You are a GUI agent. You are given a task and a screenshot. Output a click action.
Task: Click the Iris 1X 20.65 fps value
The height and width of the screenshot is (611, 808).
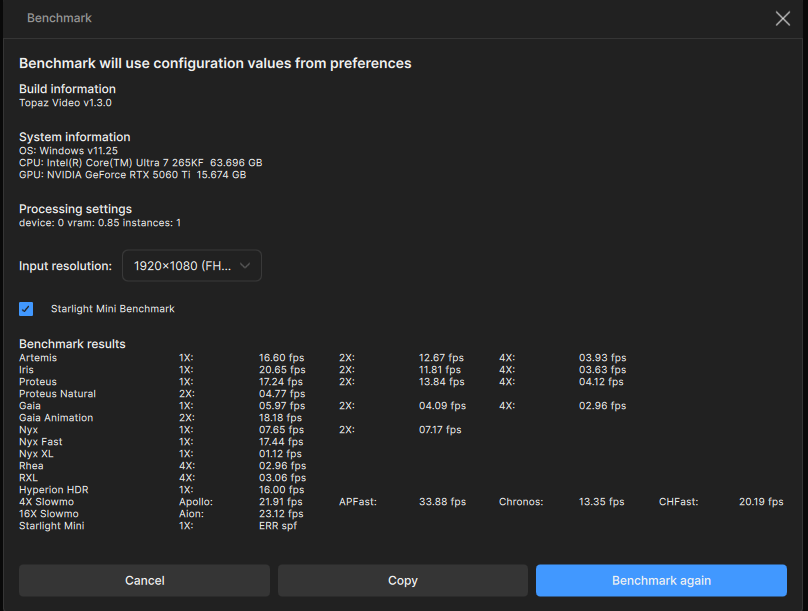281,370
